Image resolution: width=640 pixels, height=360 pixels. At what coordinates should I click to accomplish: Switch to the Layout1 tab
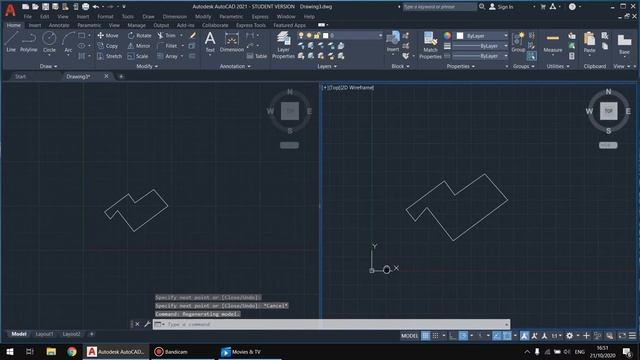click(x=44, y=334)
